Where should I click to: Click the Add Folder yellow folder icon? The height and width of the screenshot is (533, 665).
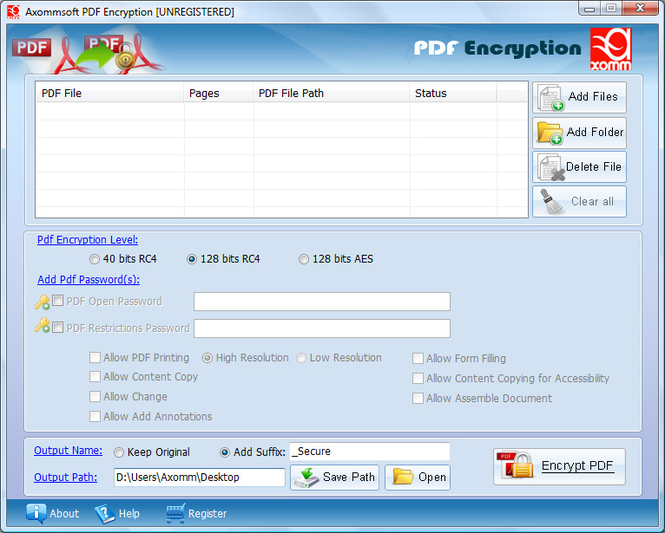tap(550, 133)
